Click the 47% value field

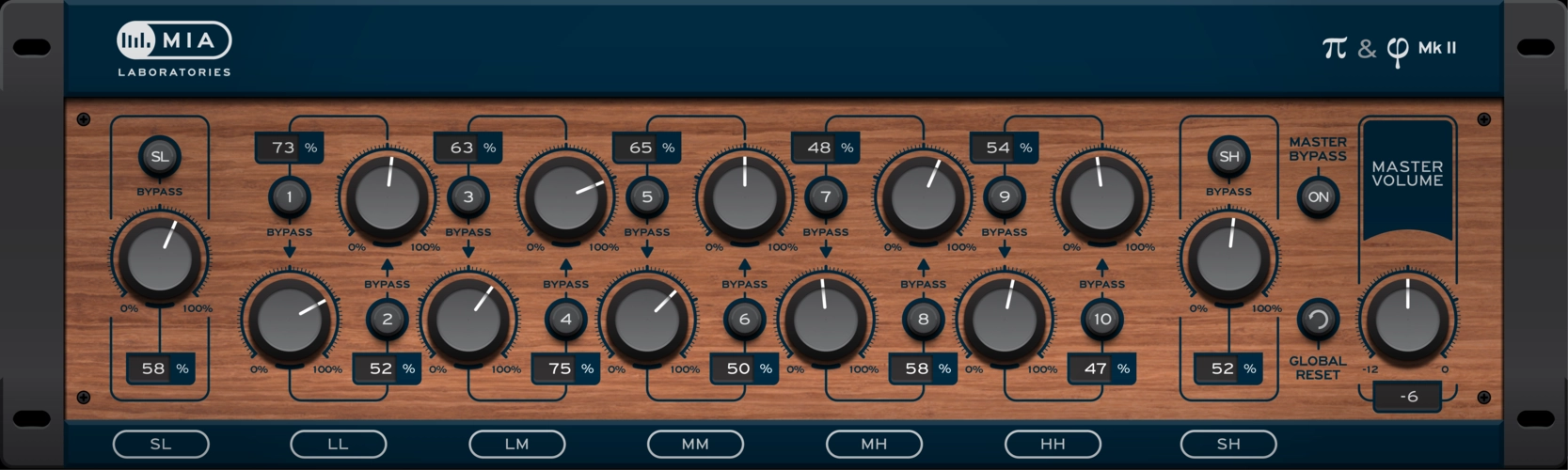[x=1101, y=368]
